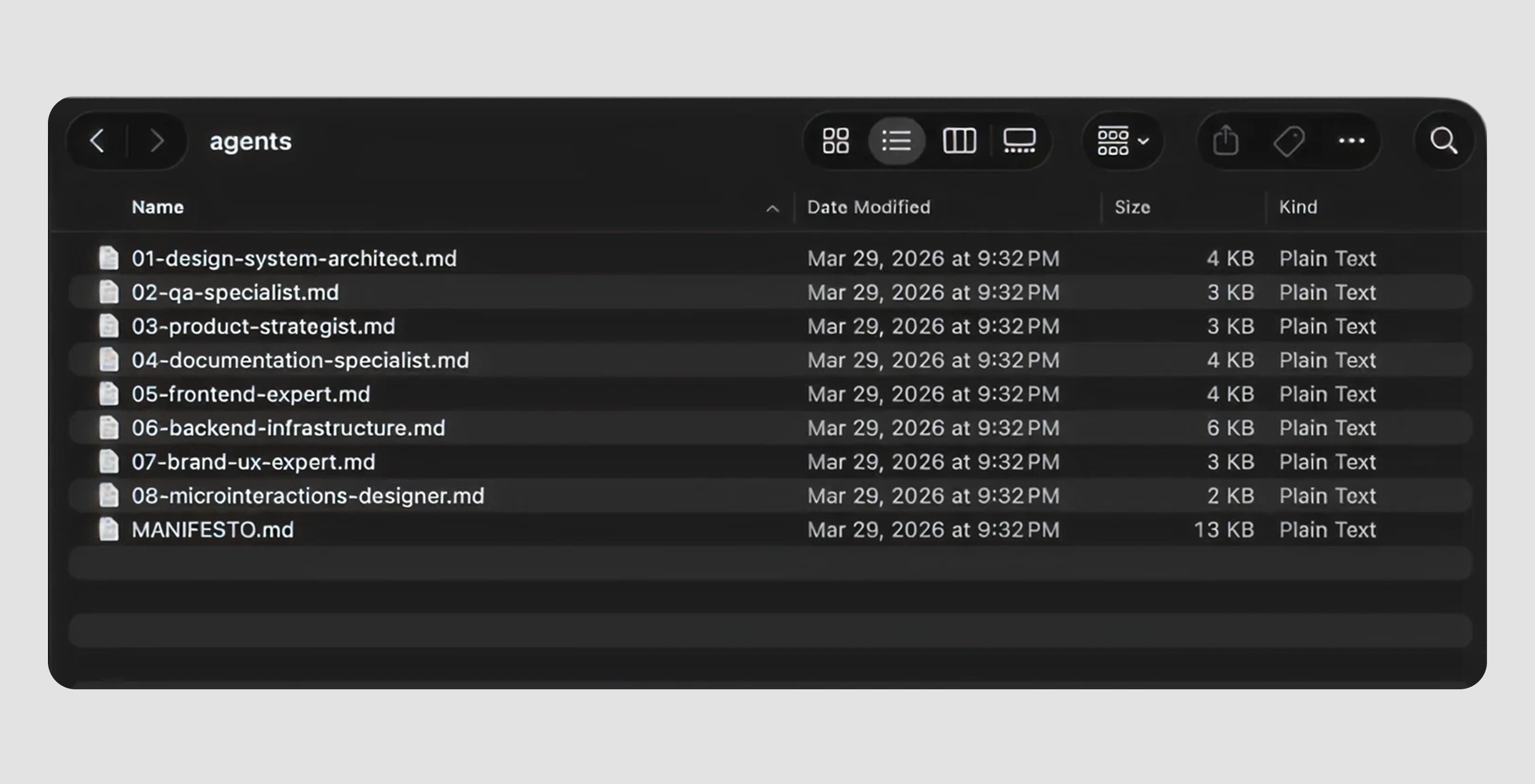Sort by Size column header
The width and height of the screenshot is (1535, 784).
pos(1132,207)
